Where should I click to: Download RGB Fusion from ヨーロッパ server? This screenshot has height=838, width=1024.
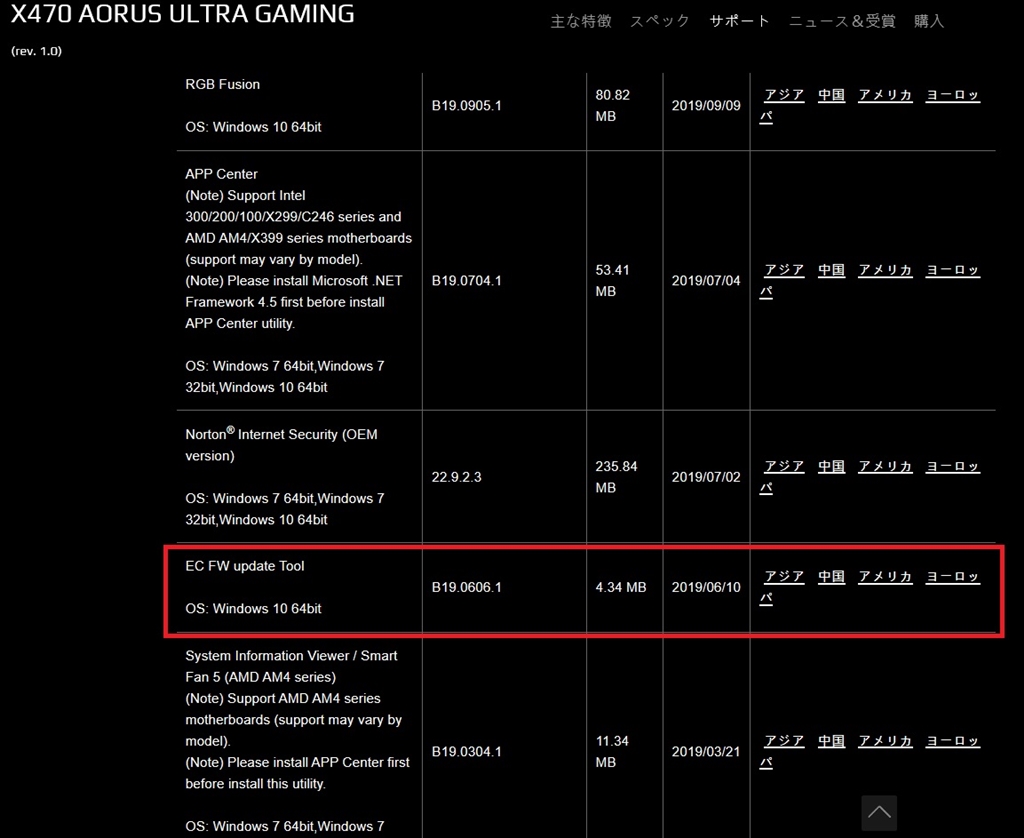(952, 95)
